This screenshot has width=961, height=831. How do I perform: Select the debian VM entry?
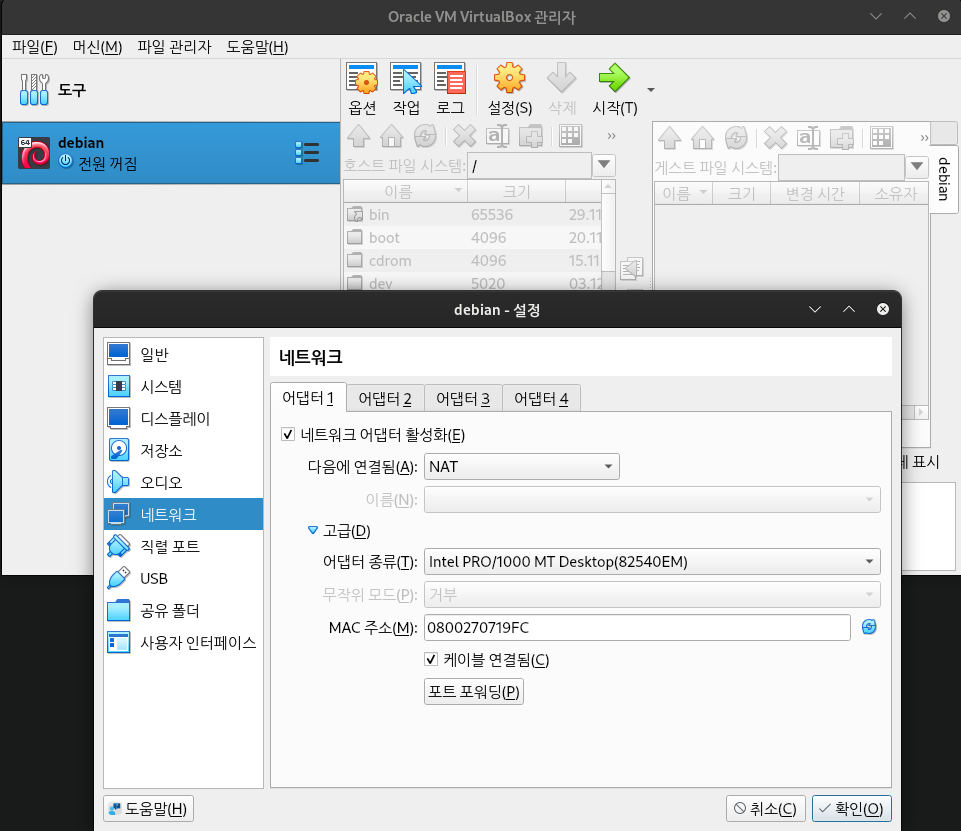click(x=171, y=153)
